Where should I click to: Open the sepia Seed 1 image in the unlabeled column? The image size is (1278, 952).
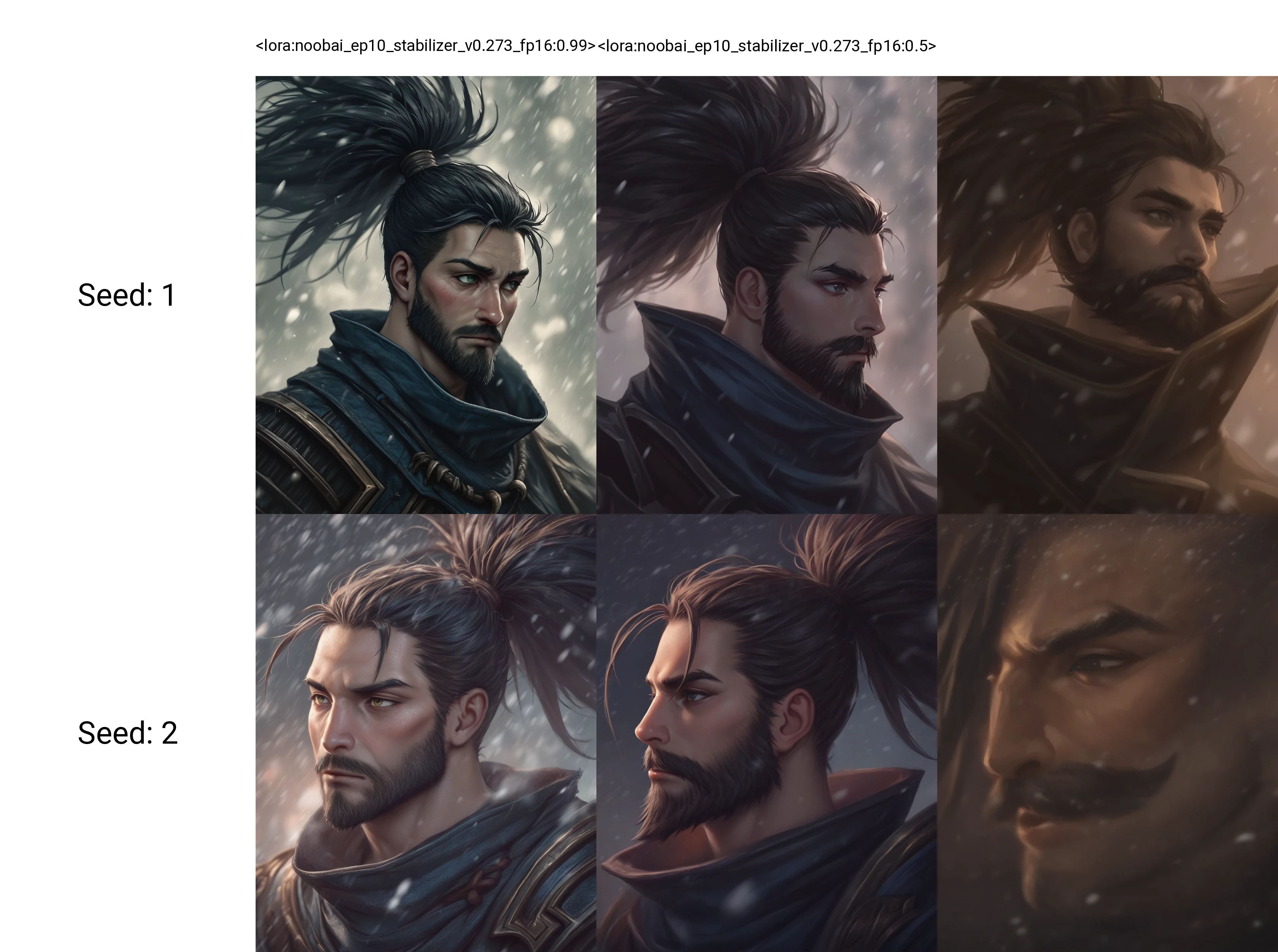pyautogui.click(x=1107, y=295)
